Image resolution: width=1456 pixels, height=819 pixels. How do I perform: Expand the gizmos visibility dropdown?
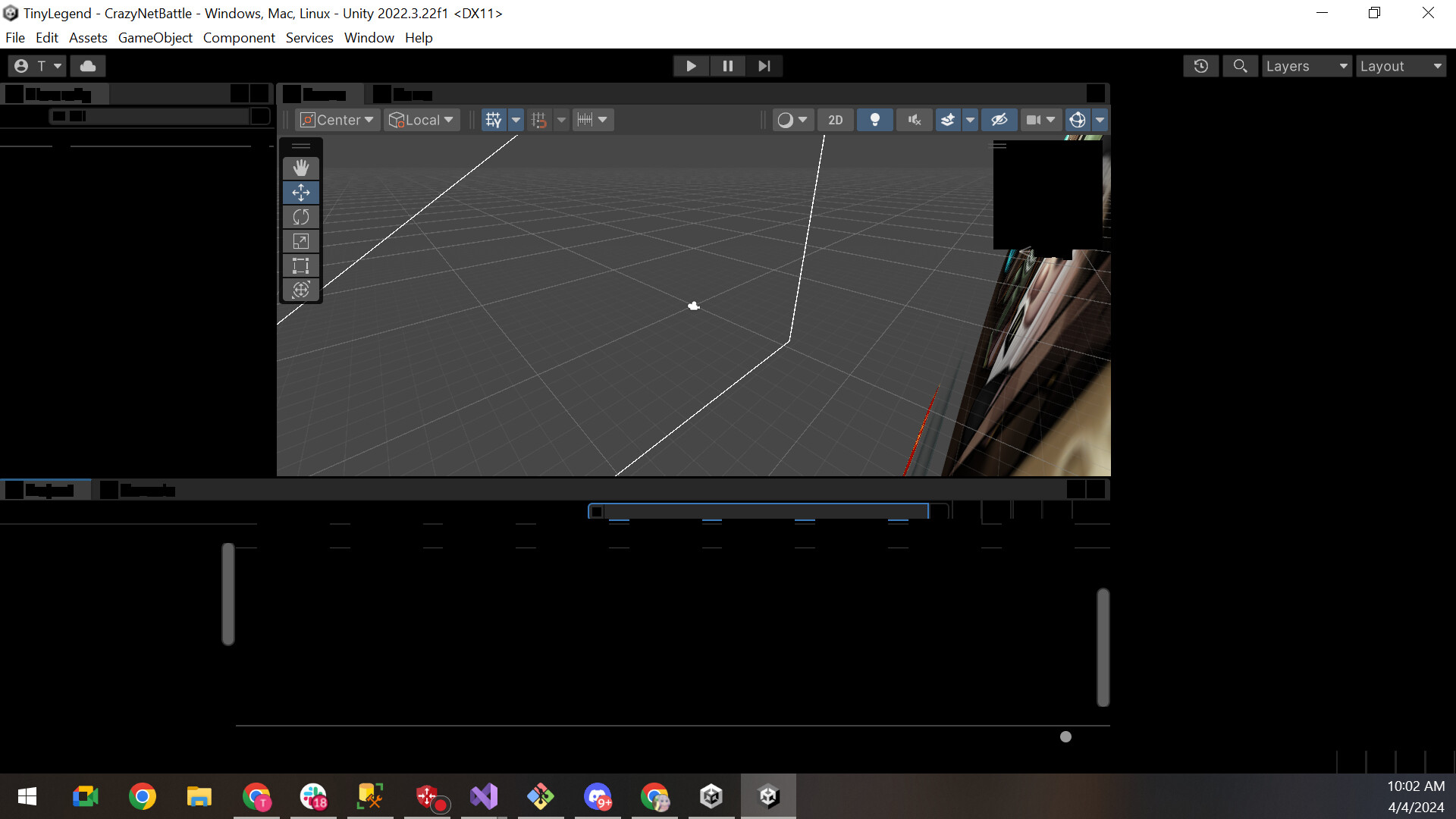click(1099, 119)
